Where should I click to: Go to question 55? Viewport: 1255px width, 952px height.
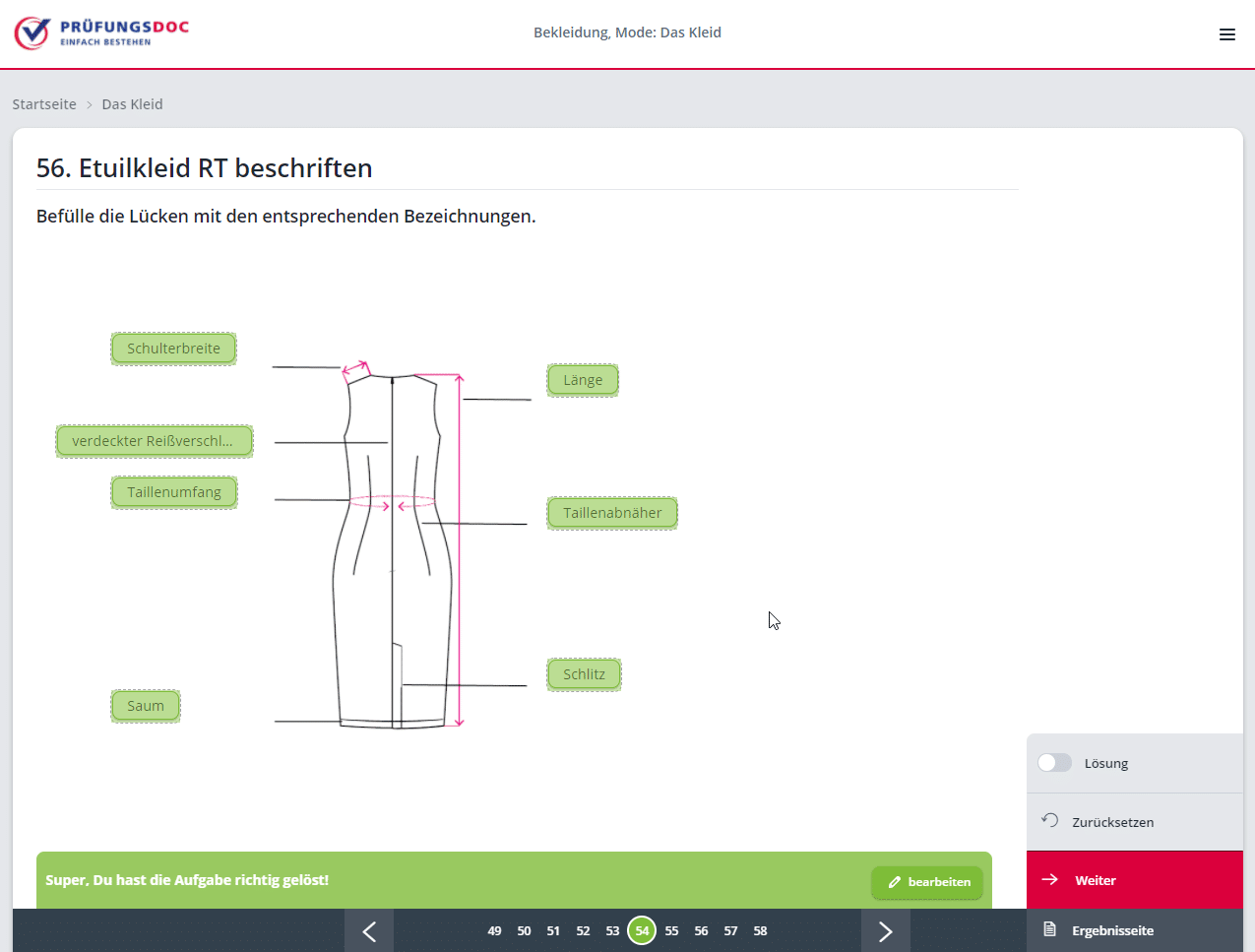671,931
